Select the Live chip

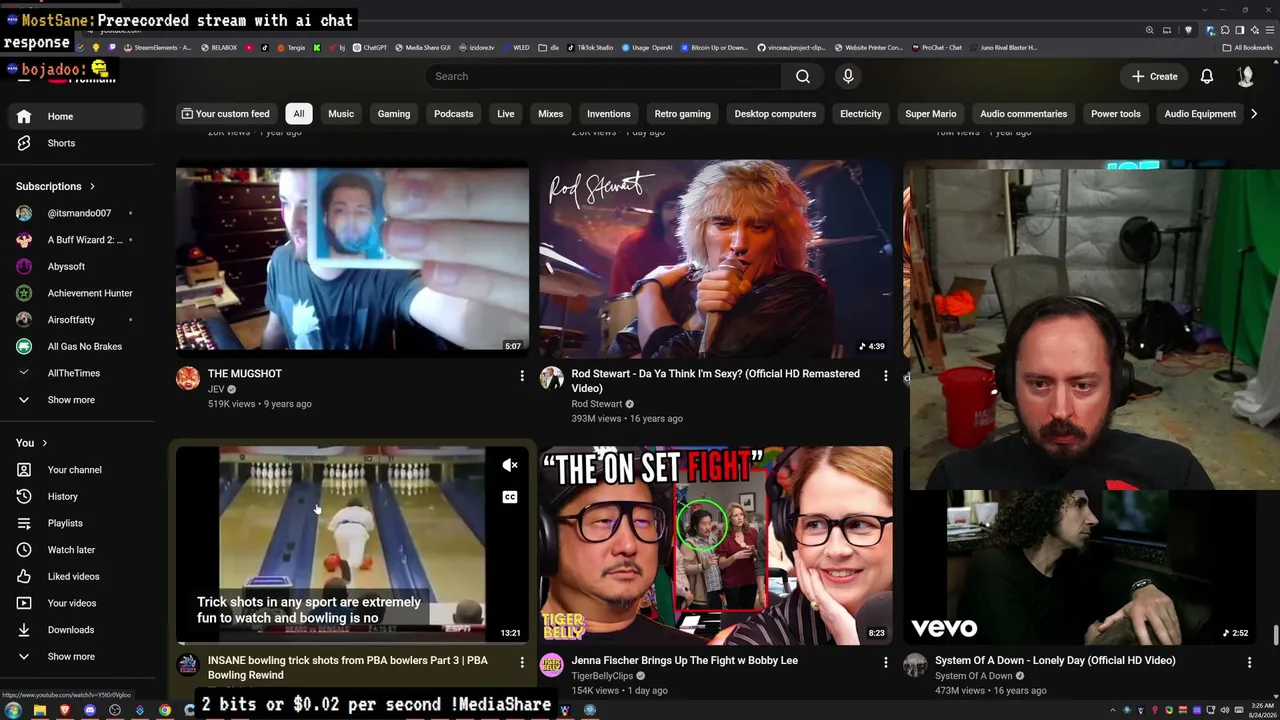[x=506, y=114]
